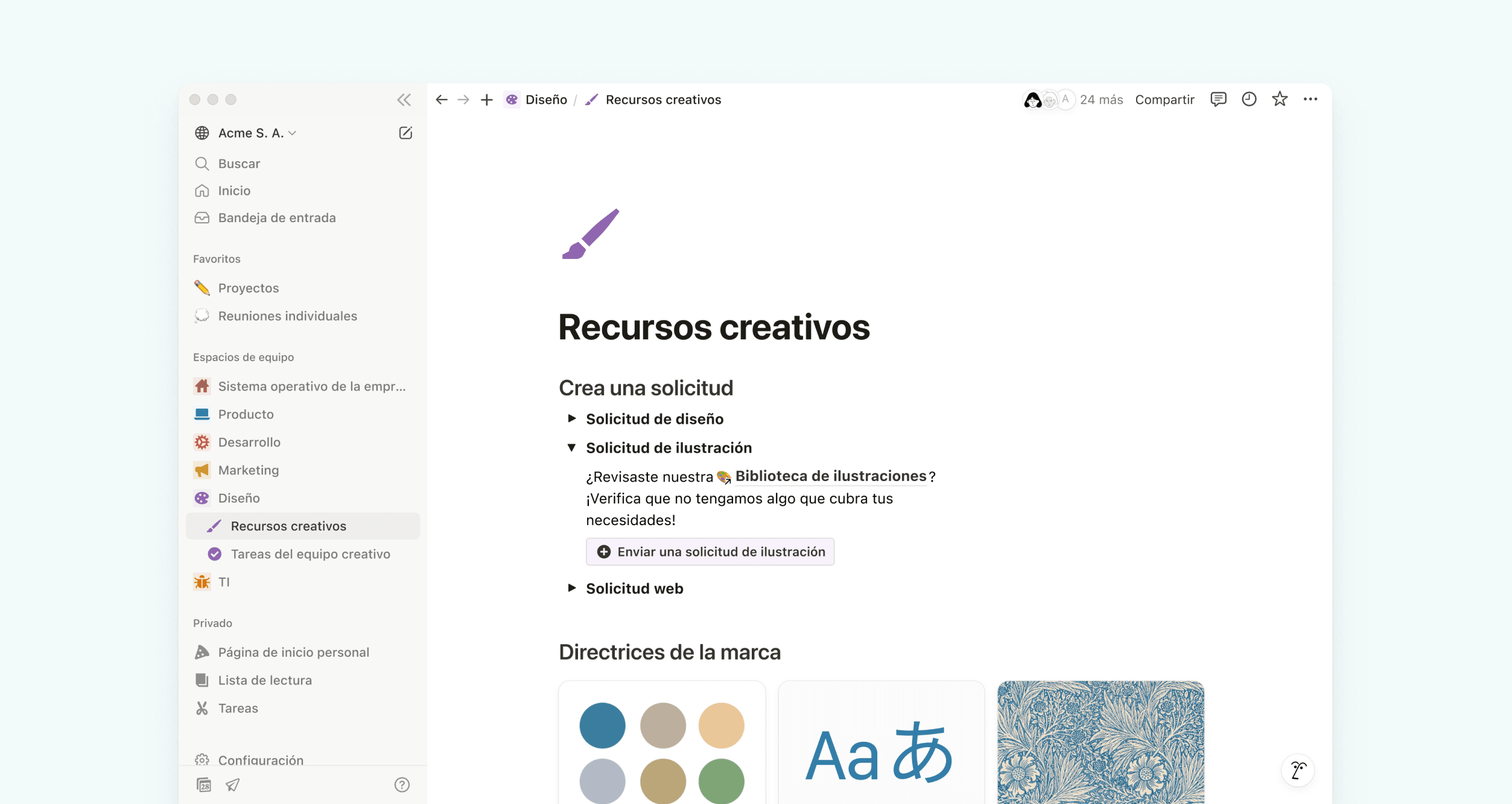
Task: Click the magnifier Buscar icon
Action: pos(202,164)
